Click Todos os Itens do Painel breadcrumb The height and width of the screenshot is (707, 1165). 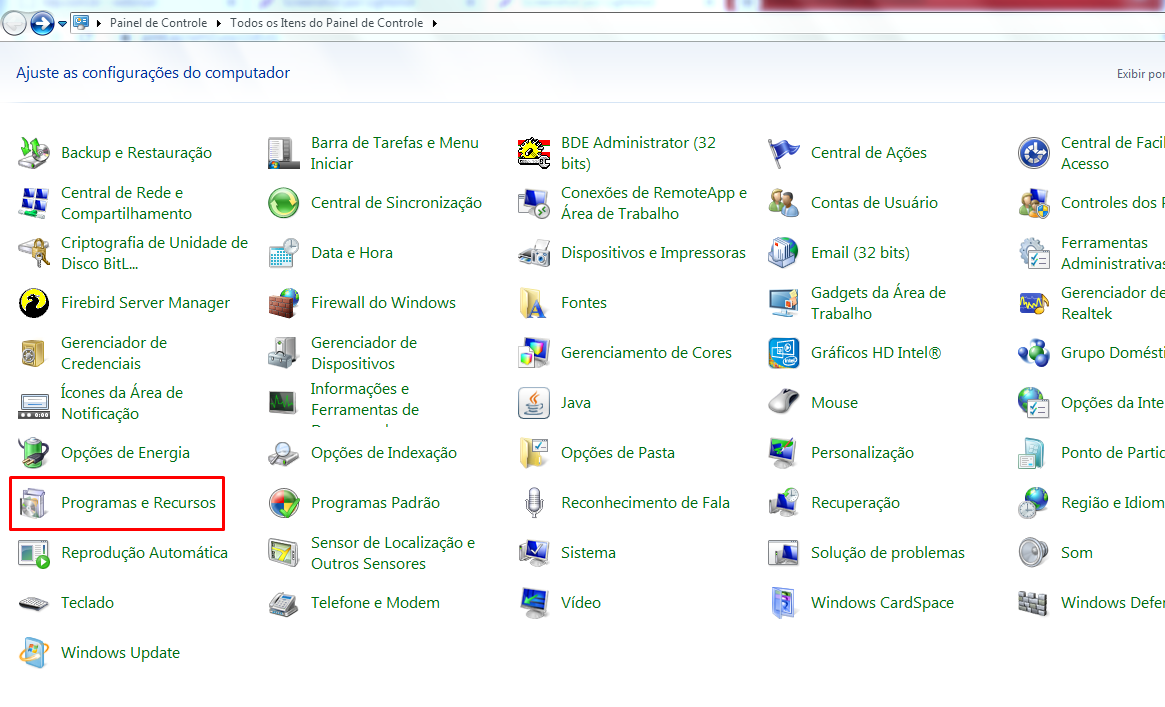pyautogui.click(x=326, y=23)
